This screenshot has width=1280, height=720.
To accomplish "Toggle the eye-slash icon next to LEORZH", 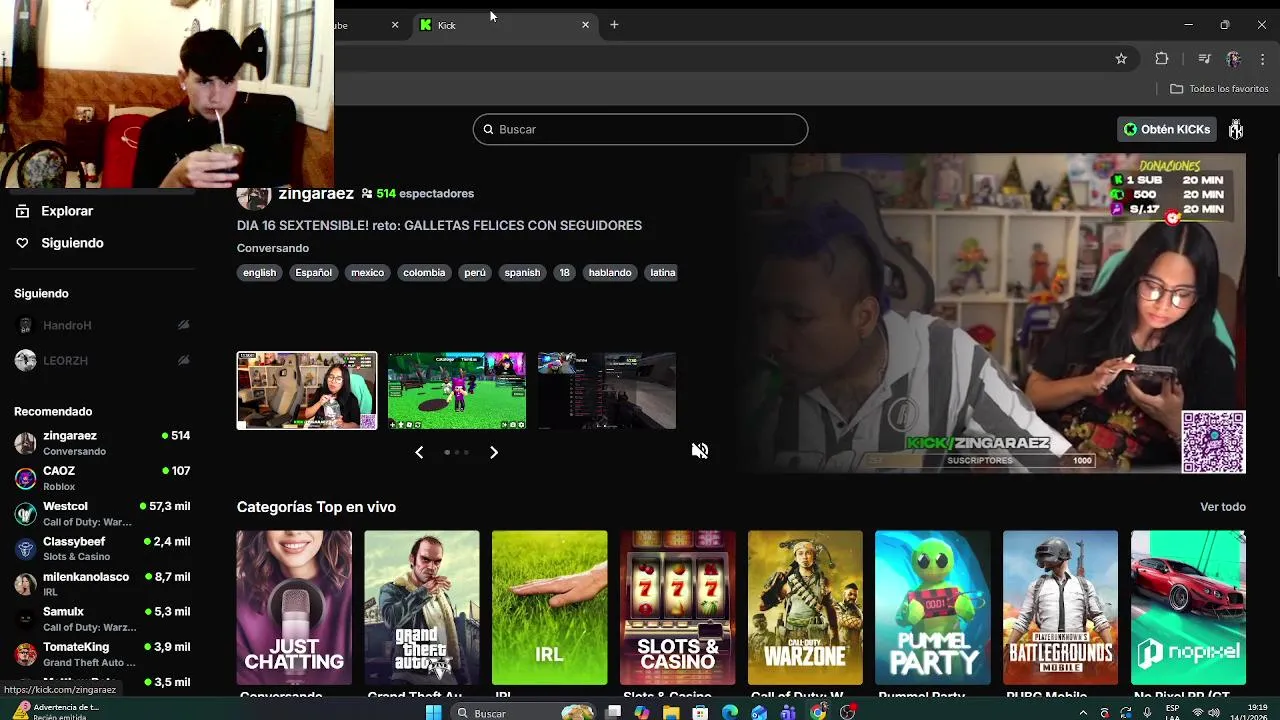I will point(183,361).
